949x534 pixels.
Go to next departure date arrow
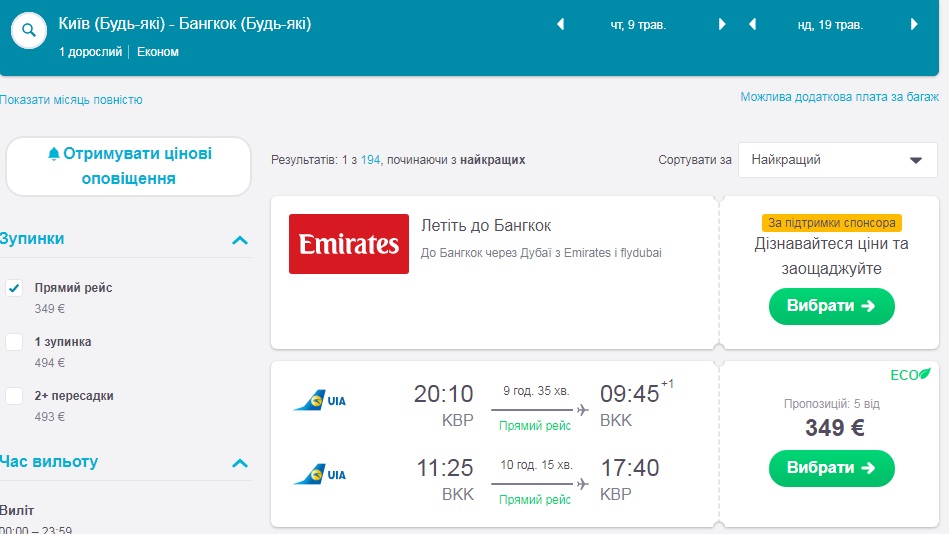[722, 25]
